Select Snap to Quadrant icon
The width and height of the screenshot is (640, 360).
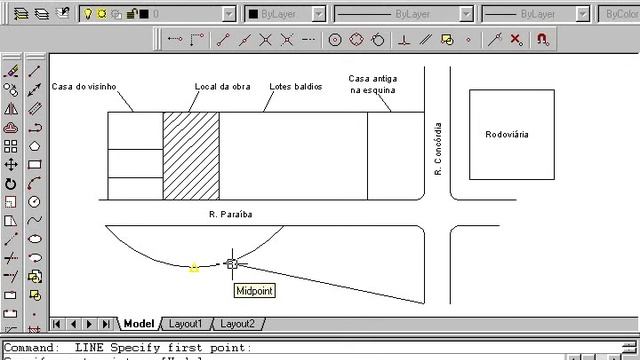[356, 40]
